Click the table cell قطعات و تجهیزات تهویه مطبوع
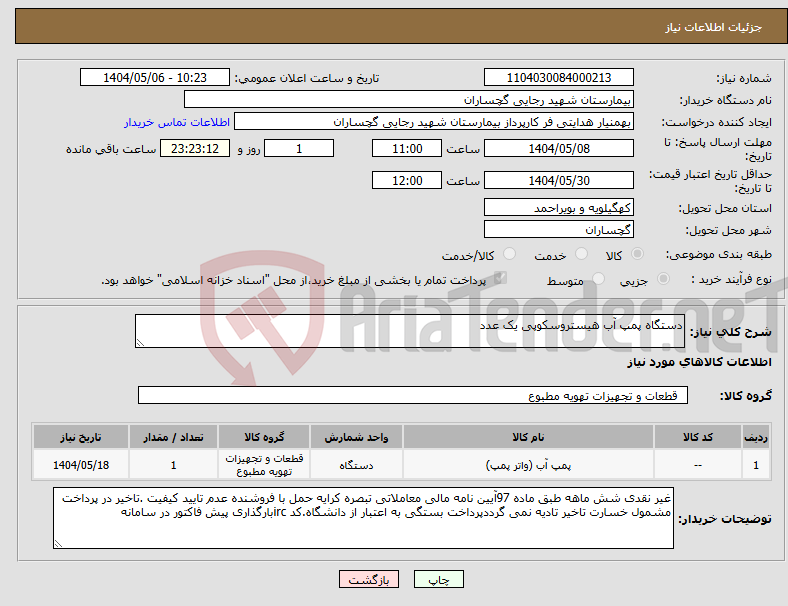This screenshot has height=606, width=788. click(264, 465)
